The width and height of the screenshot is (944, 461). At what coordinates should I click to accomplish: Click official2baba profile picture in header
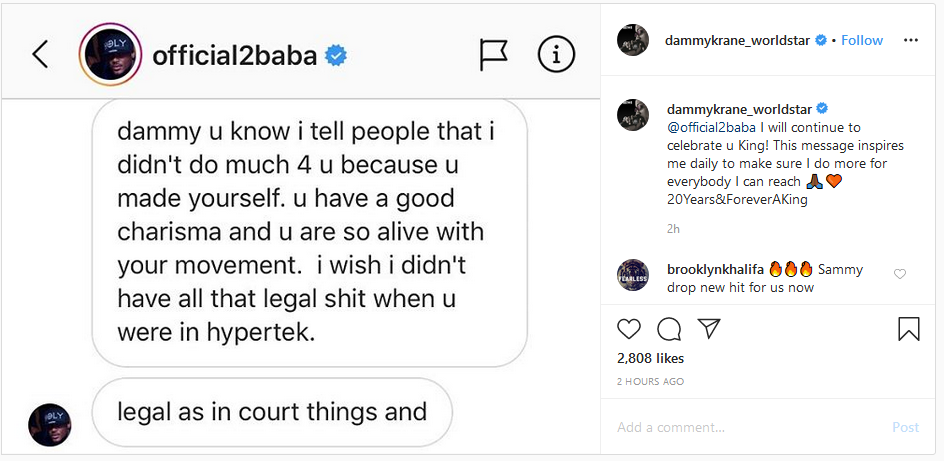(107, 55)
